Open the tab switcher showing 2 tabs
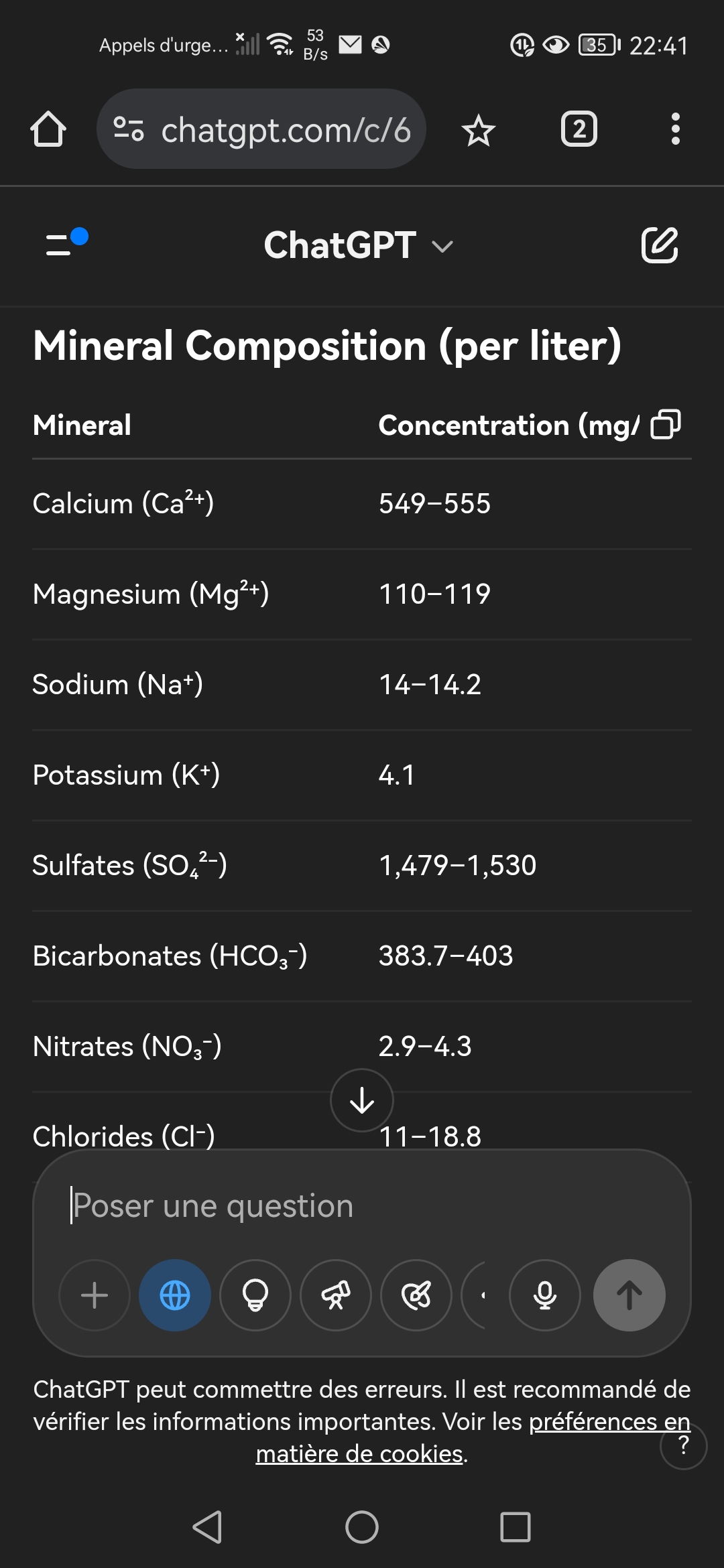Viewport: 724px width, 1568px height. tap(579, 129)
